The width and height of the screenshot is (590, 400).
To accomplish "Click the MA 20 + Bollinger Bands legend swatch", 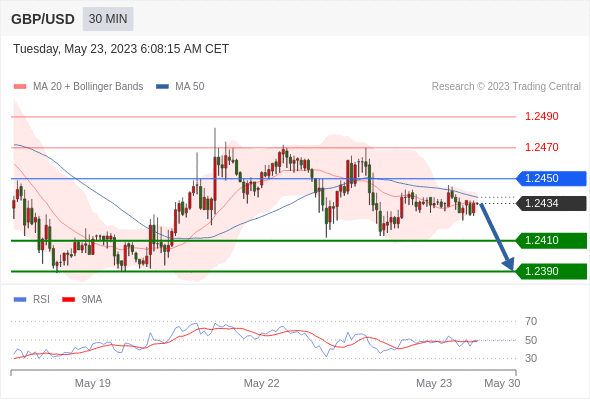I will point(20,87).
